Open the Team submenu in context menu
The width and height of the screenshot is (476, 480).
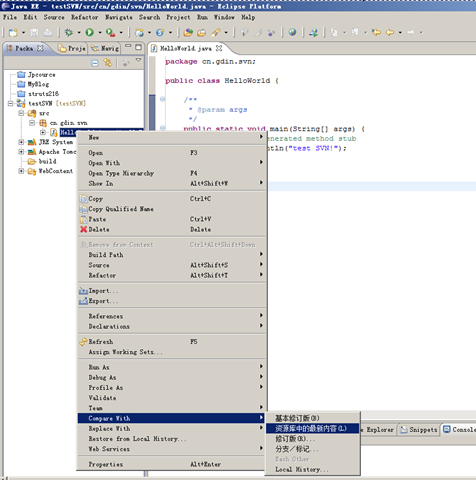(172, 408)
